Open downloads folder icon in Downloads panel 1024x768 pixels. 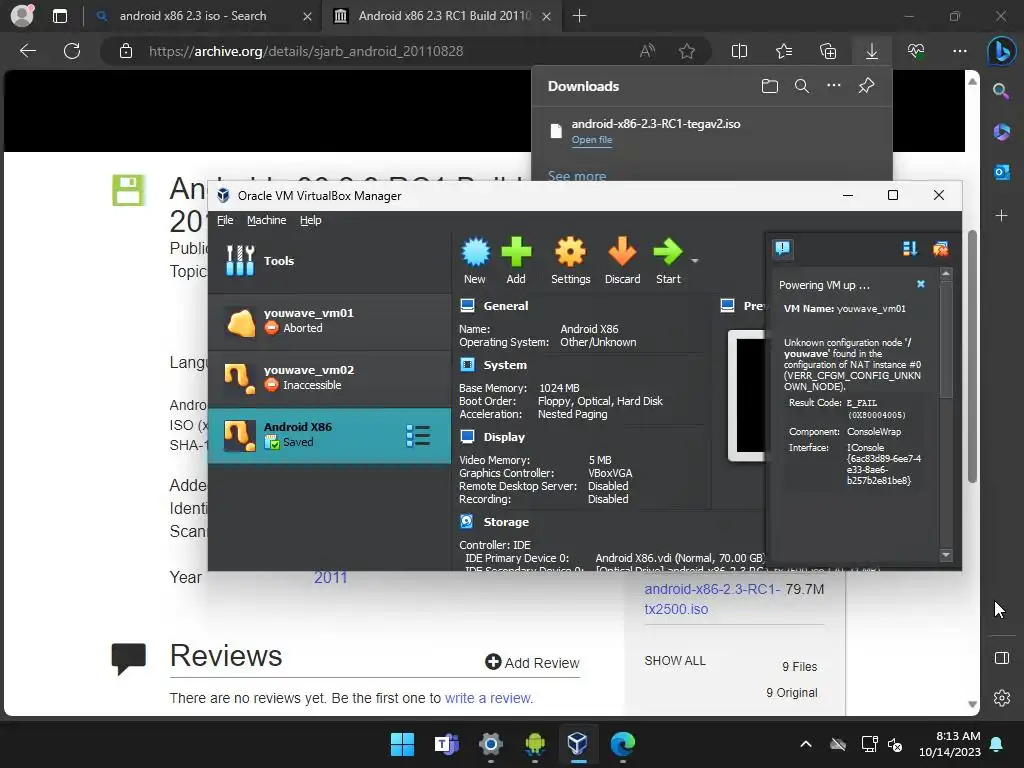point(770,86)
